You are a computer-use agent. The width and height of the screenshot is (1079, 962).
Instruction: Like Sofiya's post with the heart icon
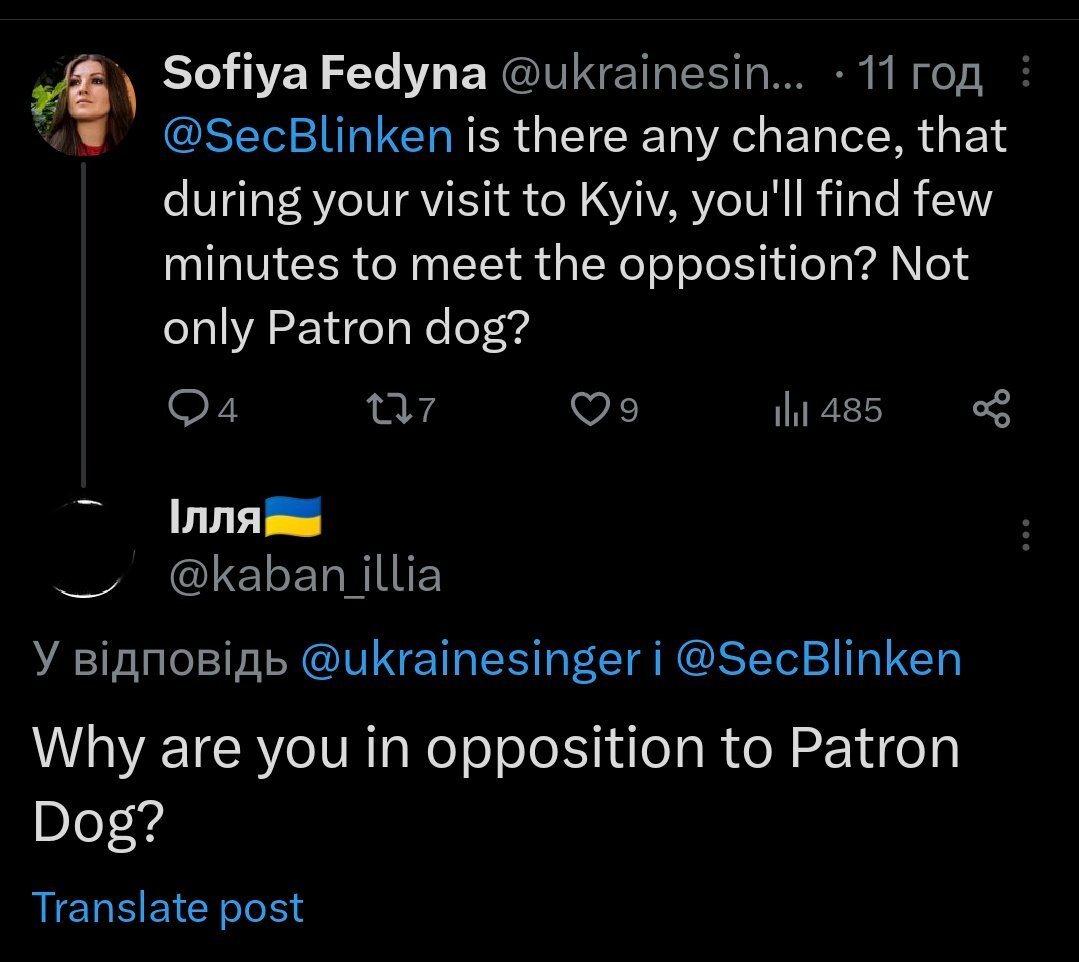click(590, 409)
